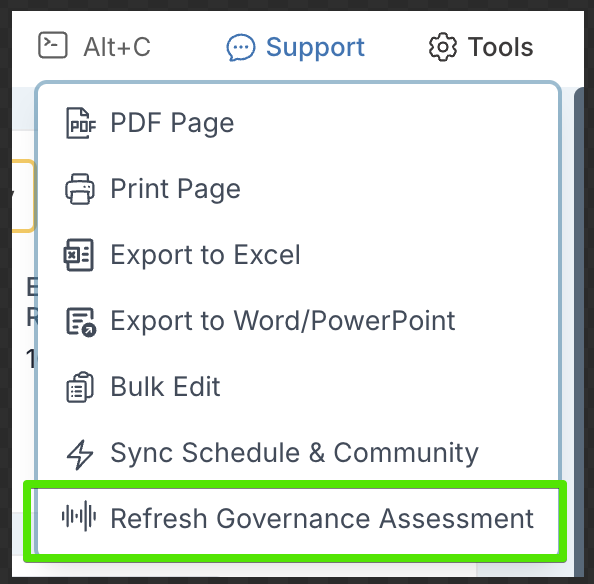This screenshot has height=584, width=594.
Task: Click the waveform Refresh Governance icon
Action: tap(79, 516)
